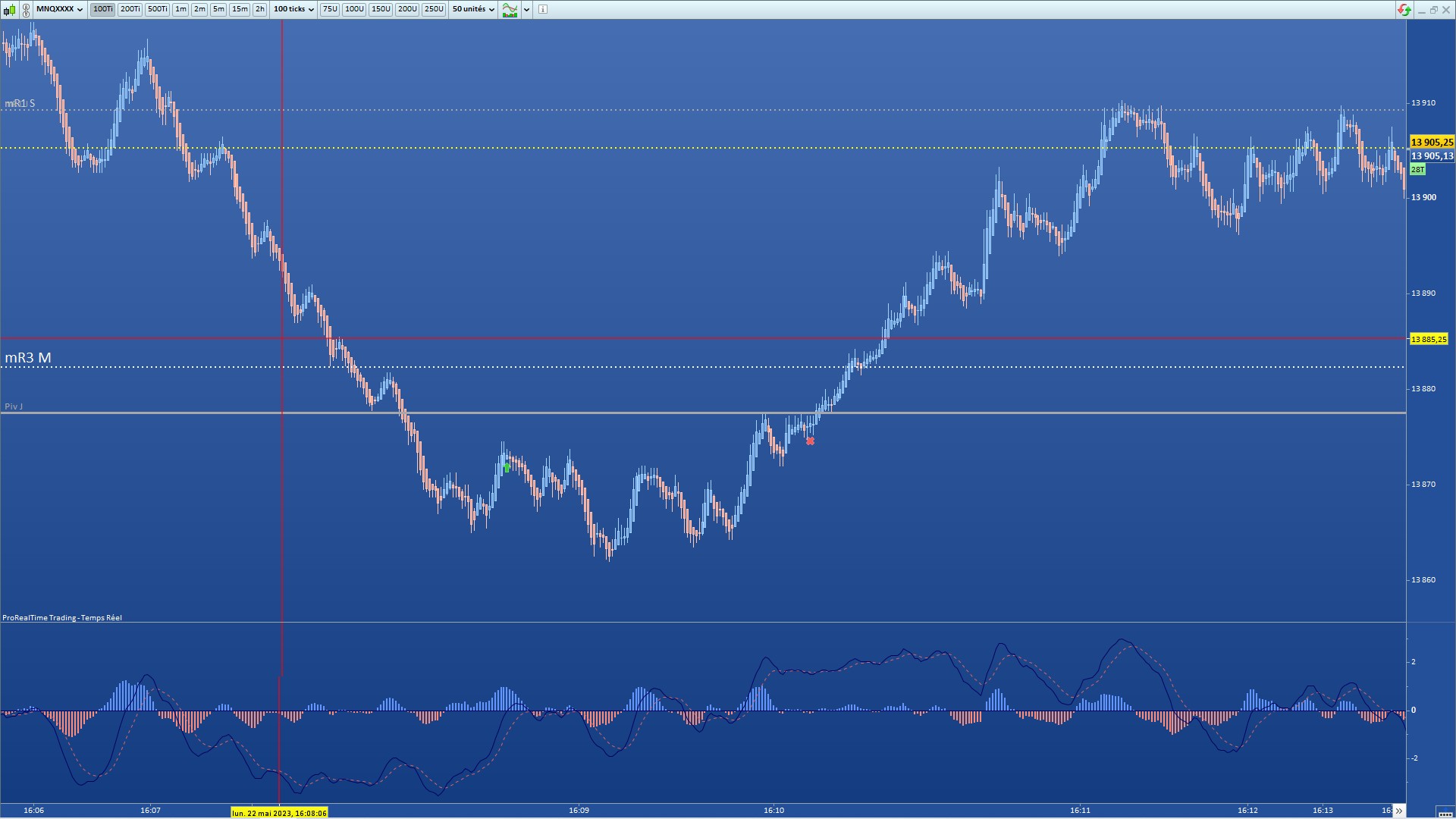This screenshot has width=1456, height=819.
Task: Click the green buy arrow marker
Action: pyautogui.click(x=507, y=467)
